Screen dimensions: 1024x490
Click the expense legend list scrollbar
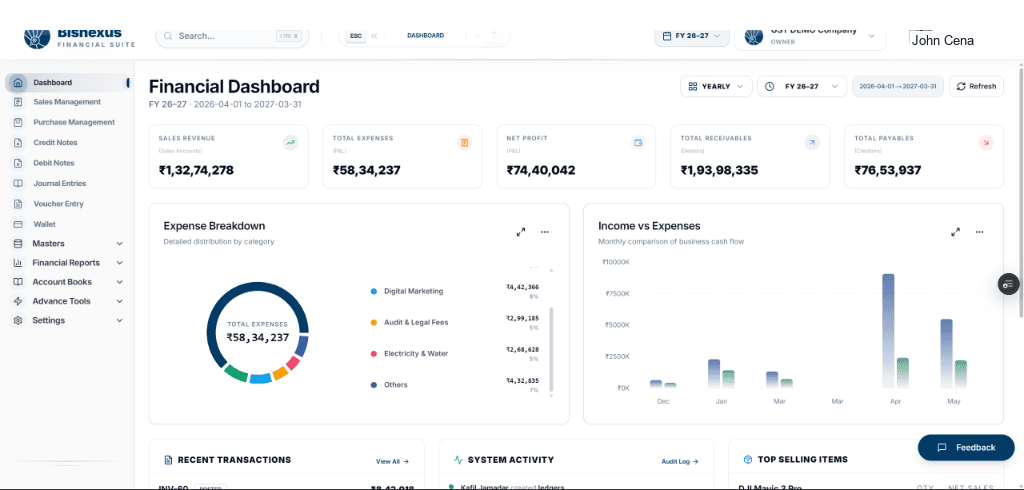coord(551,348)
